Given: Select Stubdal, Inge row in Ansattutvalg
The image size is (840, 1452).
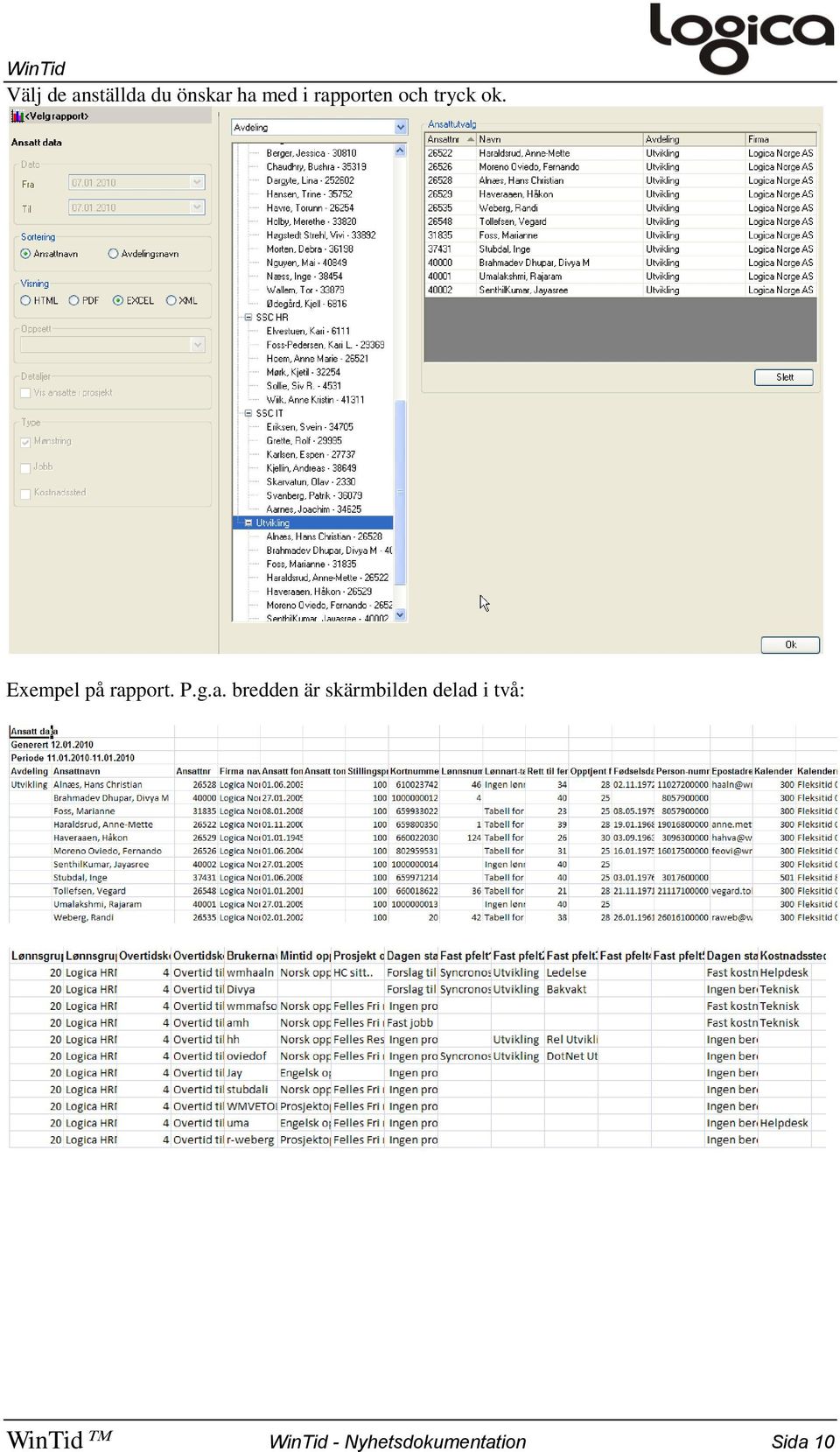Looking at the screenshot, I should 620,249.
